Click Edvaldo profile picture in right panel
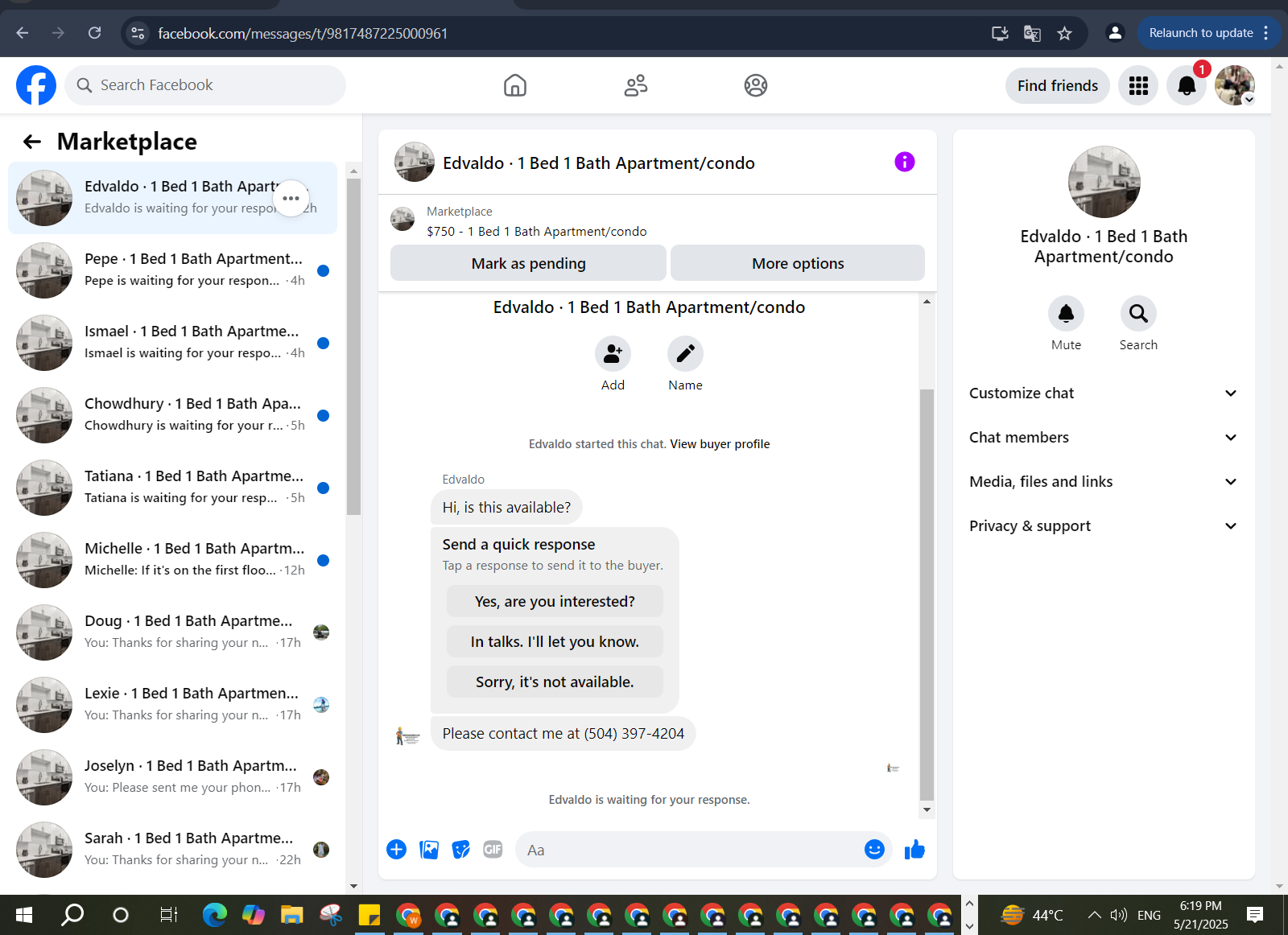 pos(1104,182)
